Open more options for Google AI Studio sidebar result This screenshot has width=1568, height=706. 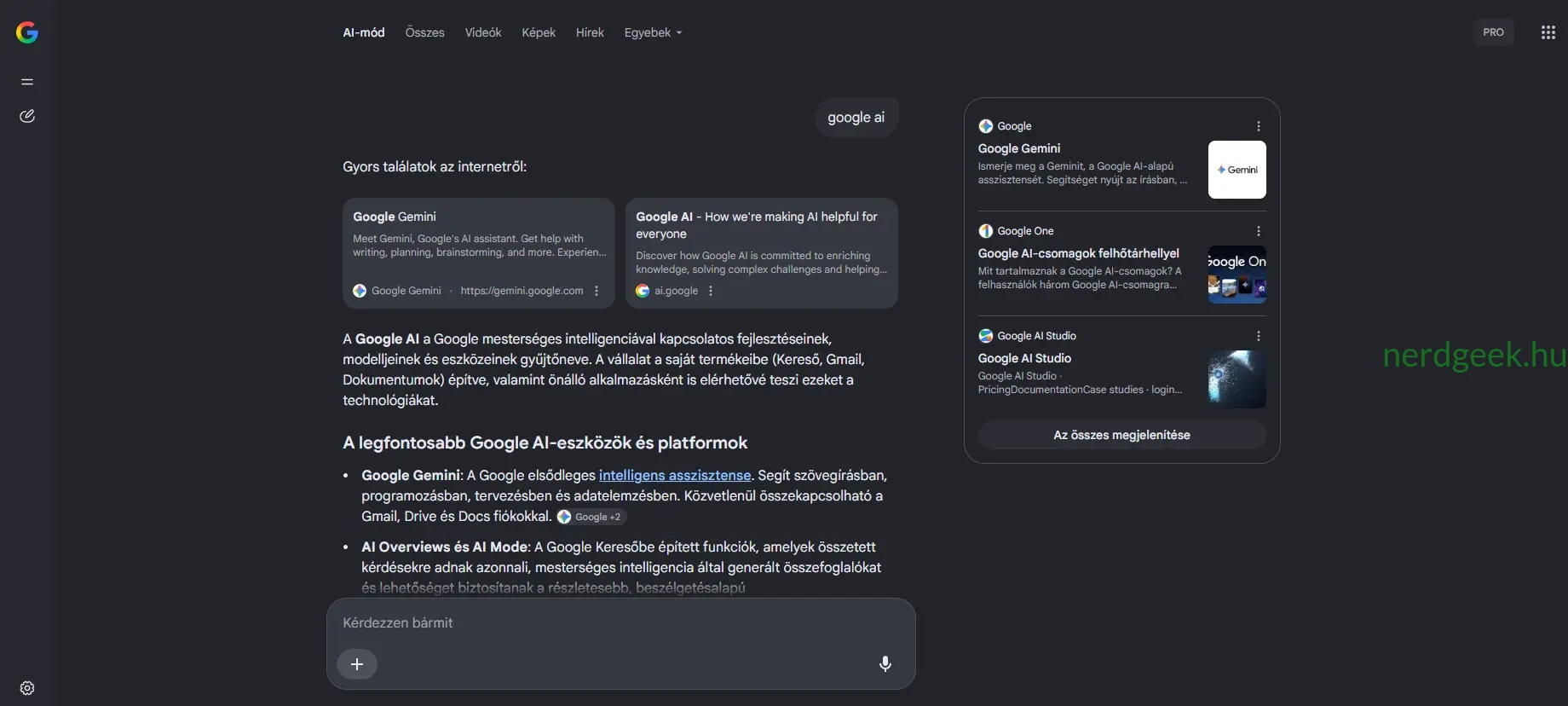point(1259,336)
